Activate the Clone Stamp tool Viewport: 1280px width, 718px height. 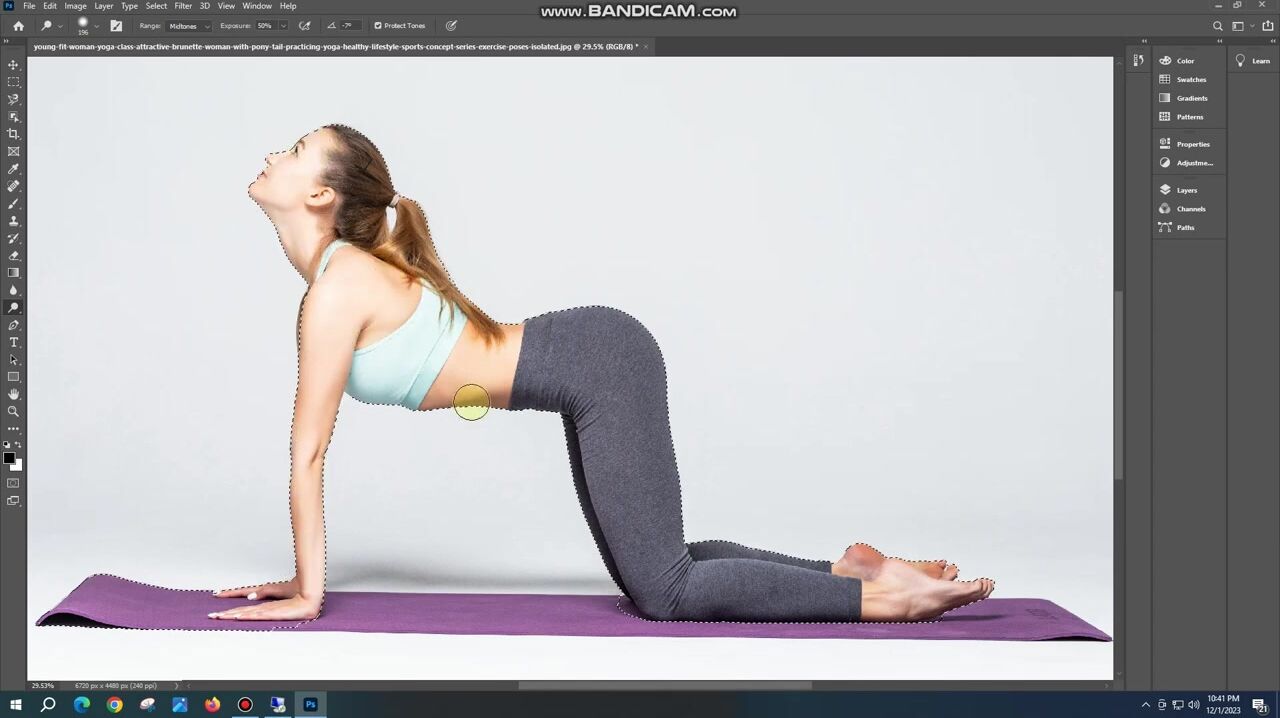13,221
